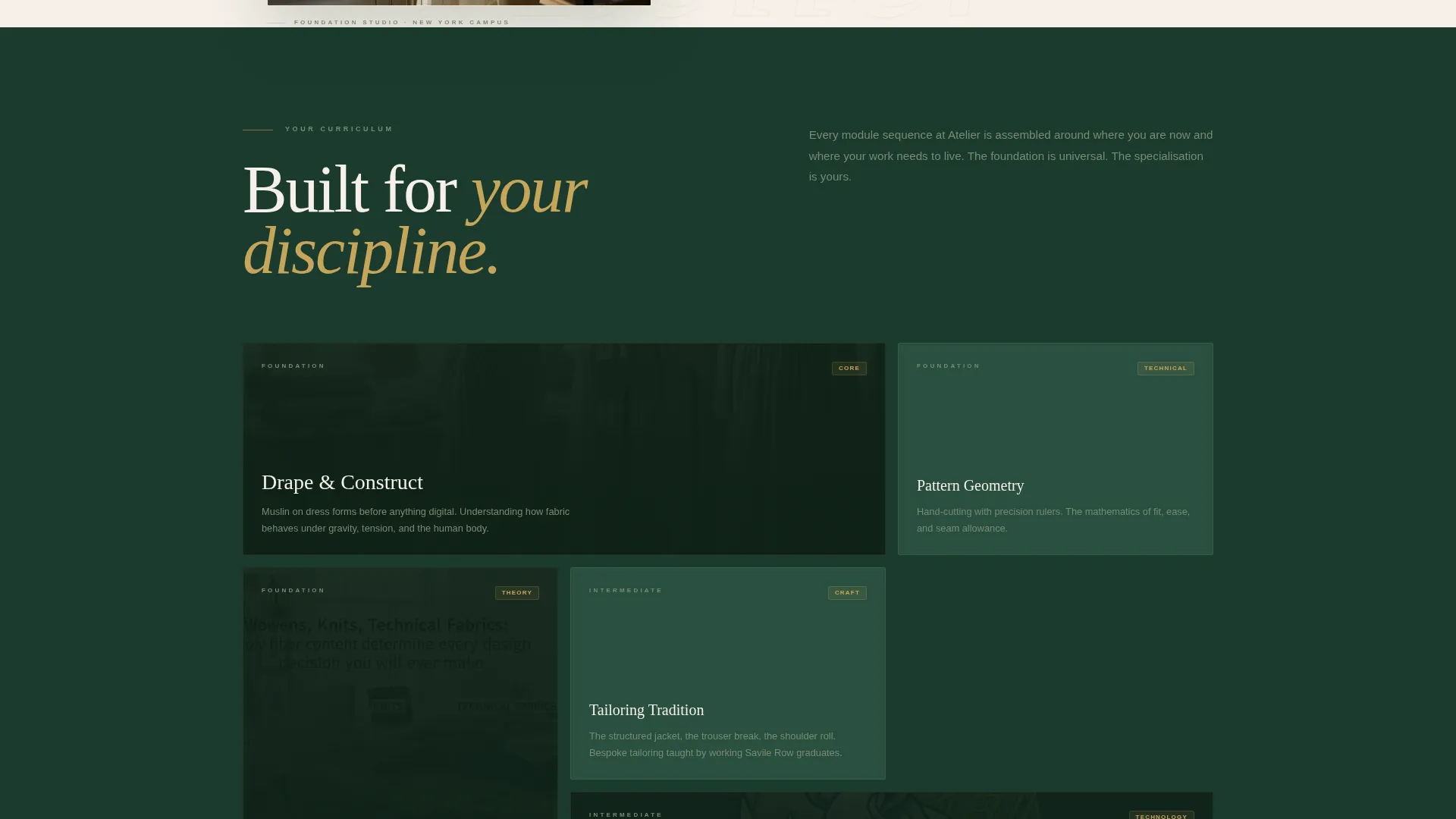
Task: Click the 'Every module sequence at Atelier' paragraph
Action: pos(1011,155)
